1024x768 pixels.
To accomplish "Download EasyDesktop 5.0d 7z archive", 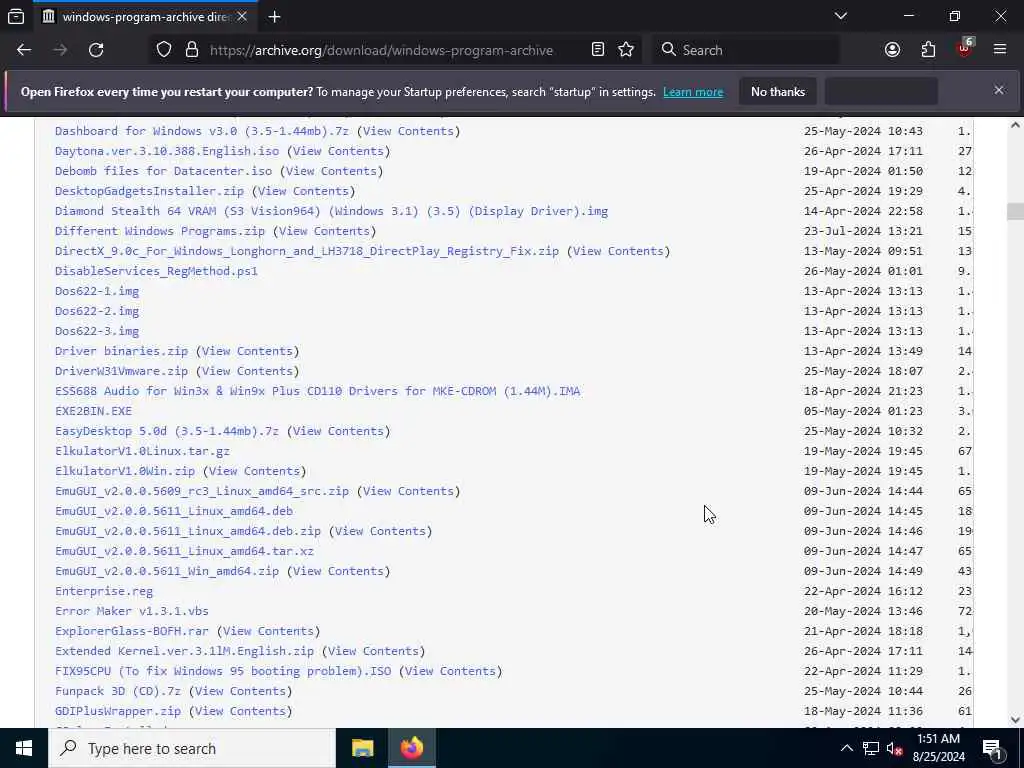I will click(x=167, y=431).
